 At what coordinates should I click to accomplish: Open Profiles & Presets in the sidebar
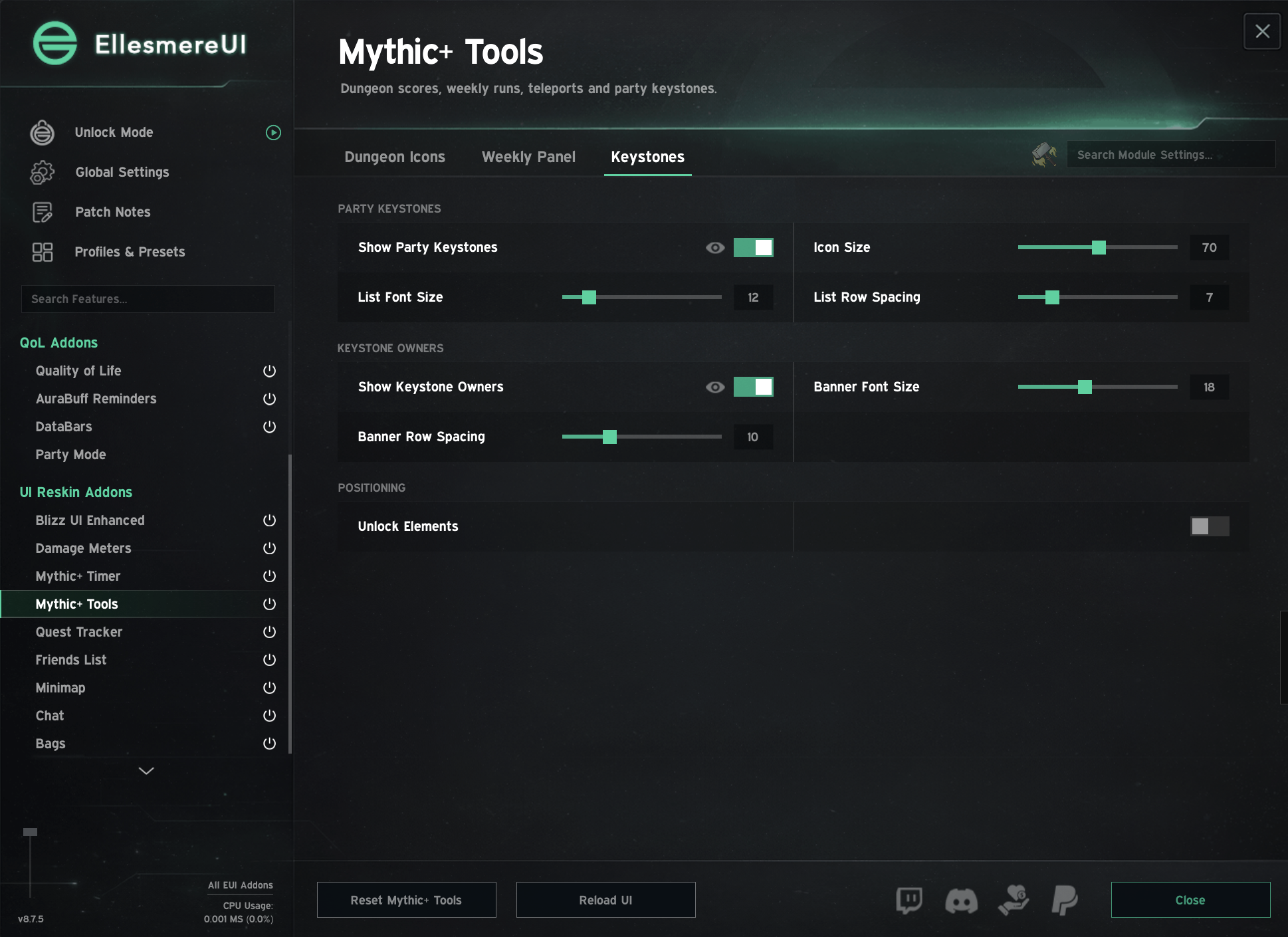(x=130, y=252)
